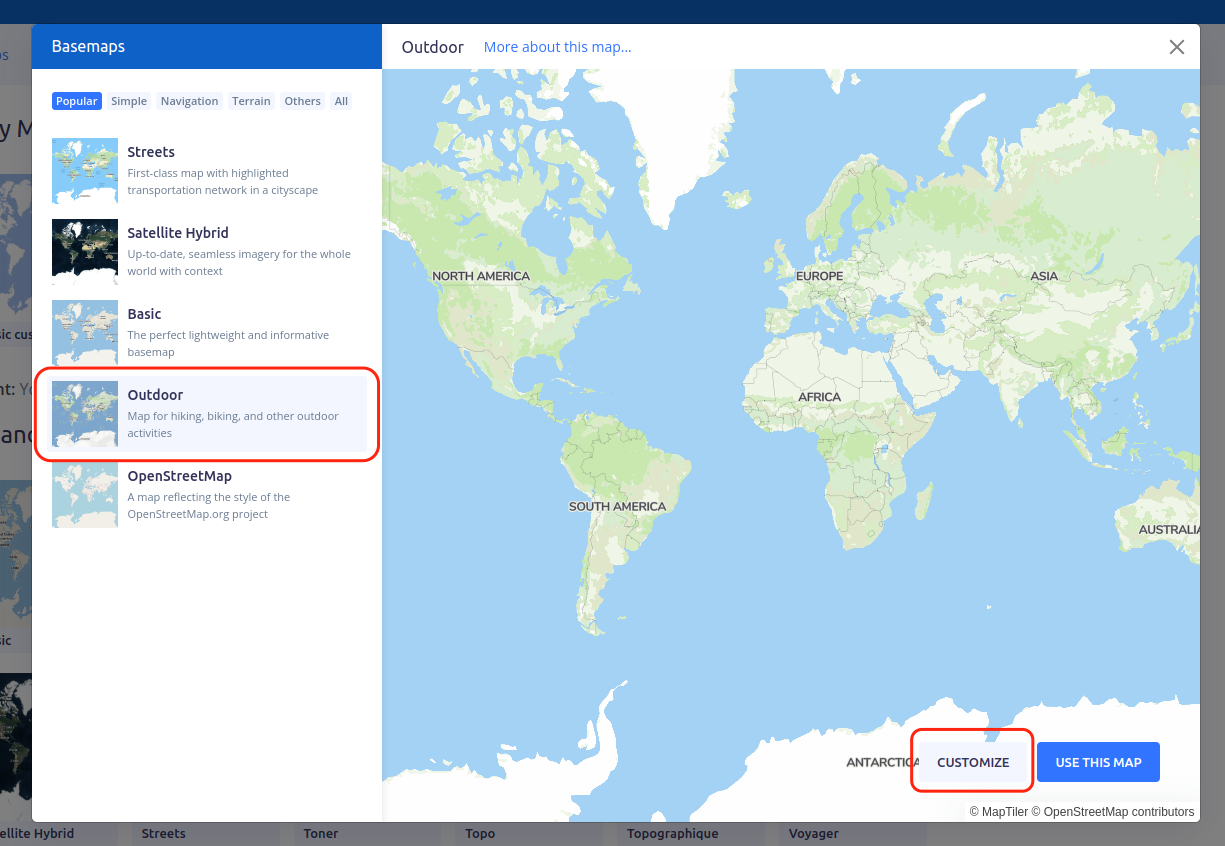Click the Streets title text
This screenshot has height=846, width=1225.
(151, 152)
